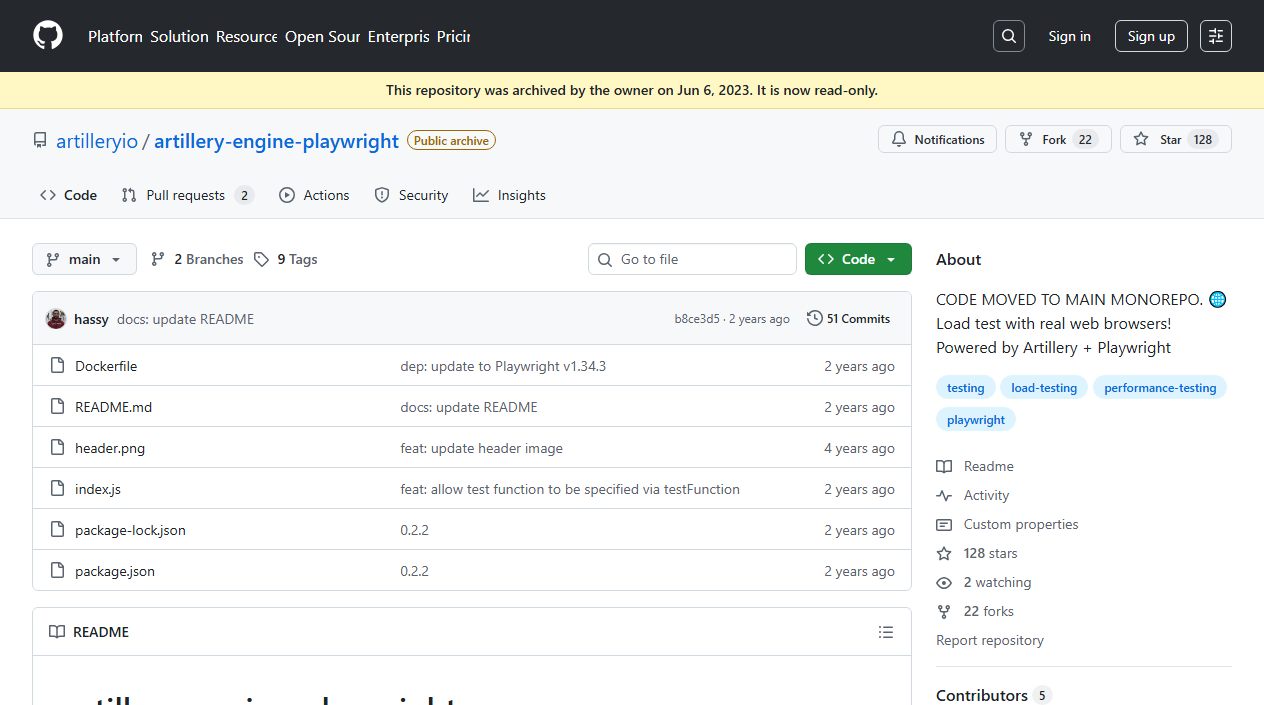Click the eye icon beside 2 watching
This screenshot has width=1264, height=705.
click(x=944, y=582)
